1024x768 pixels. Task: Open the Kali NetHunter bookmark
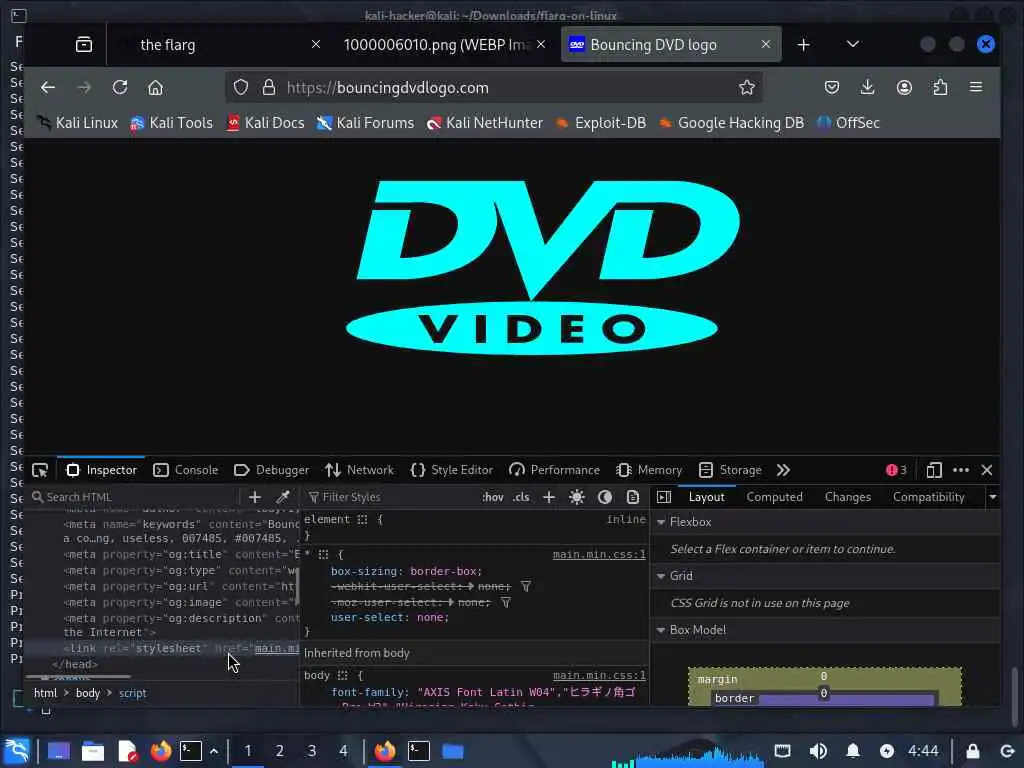pyautogui.click(x=485, y=123)
